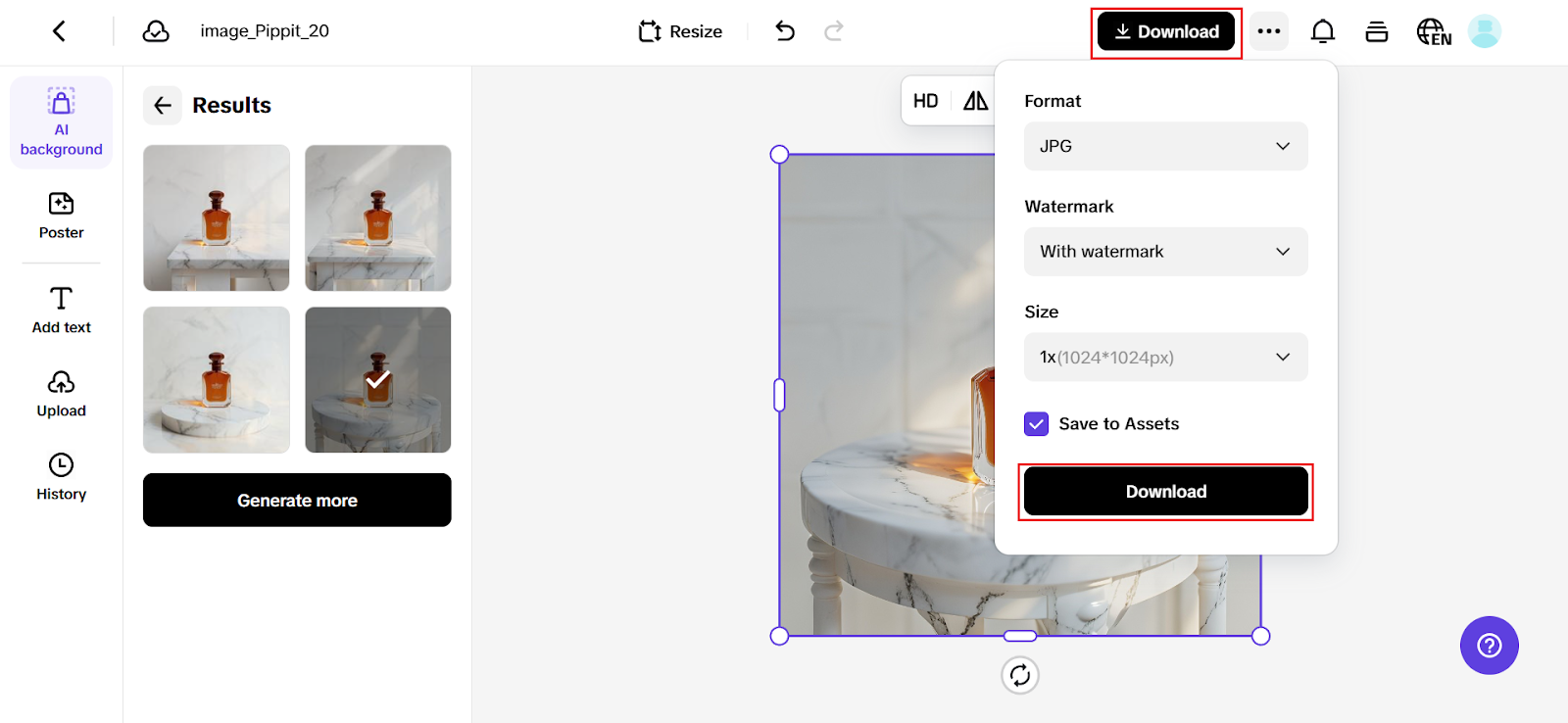Open the History panel

pos(61,477)
